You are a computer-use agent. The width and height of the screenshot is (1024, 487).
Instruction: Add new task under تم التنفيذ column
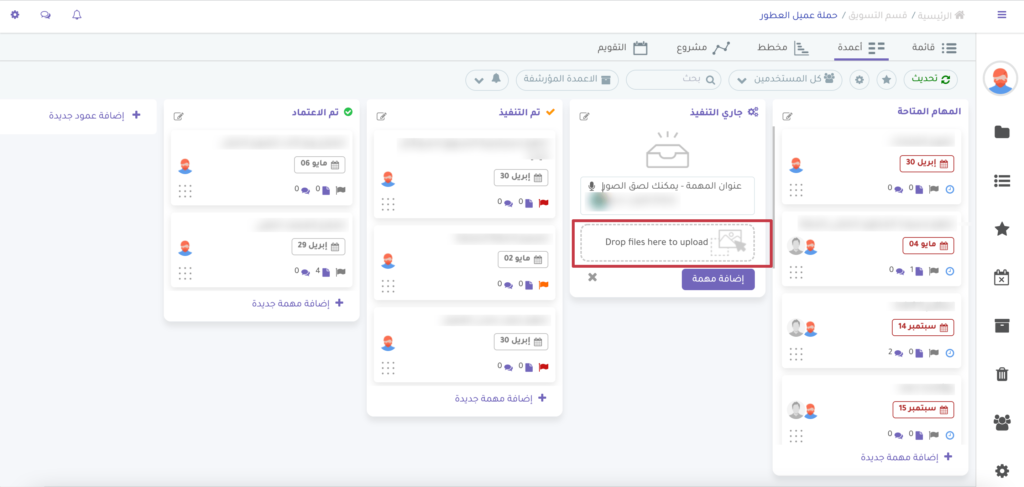click(x=501, y=398)
